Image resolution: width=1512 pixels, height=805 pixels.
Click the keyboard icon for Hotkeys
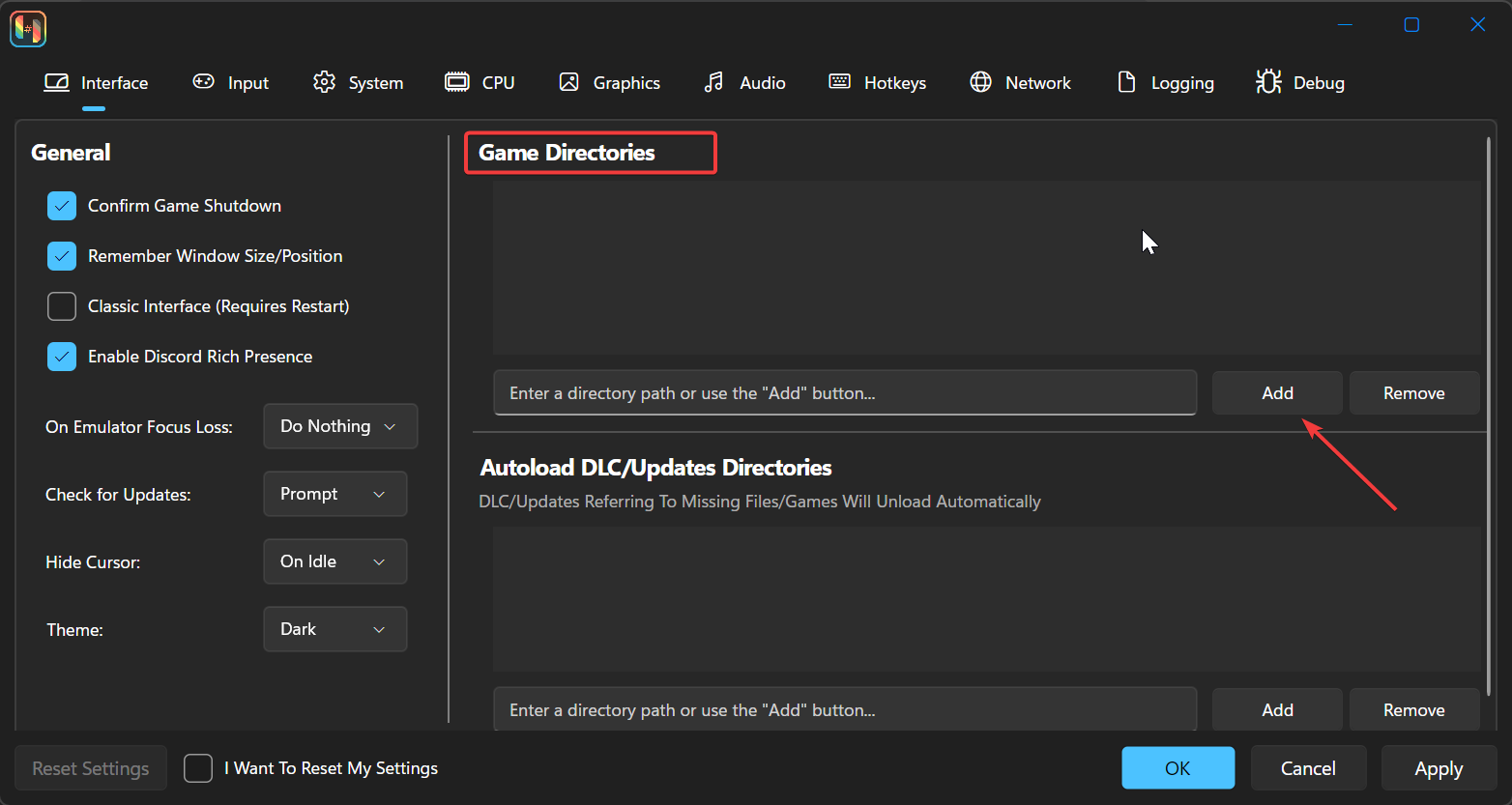pyautogui.click(x=839, y=82)
